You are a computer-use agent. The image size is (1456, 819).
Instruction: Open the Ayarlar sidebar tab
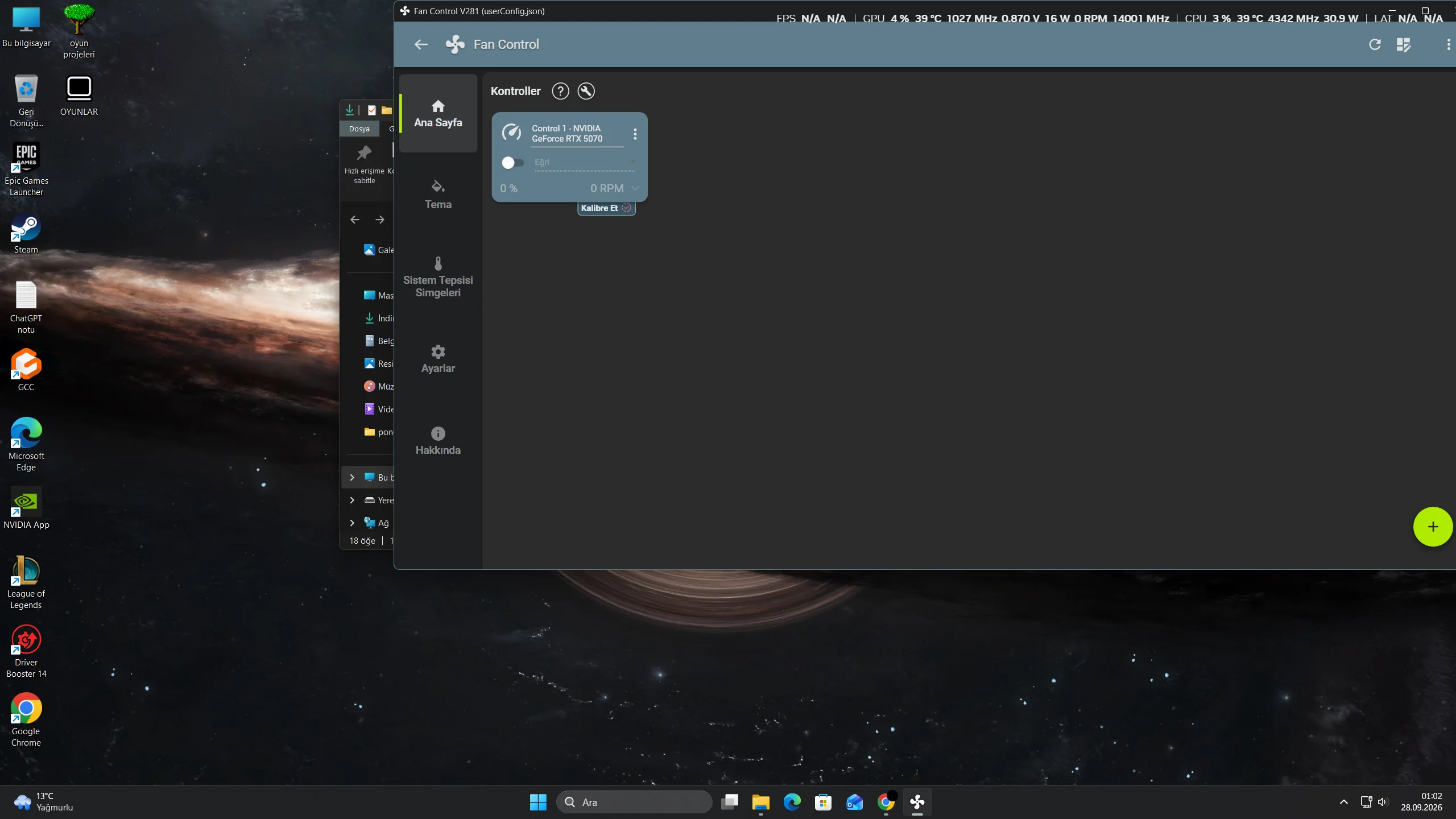pyautogui.click(x=438, y=359)
